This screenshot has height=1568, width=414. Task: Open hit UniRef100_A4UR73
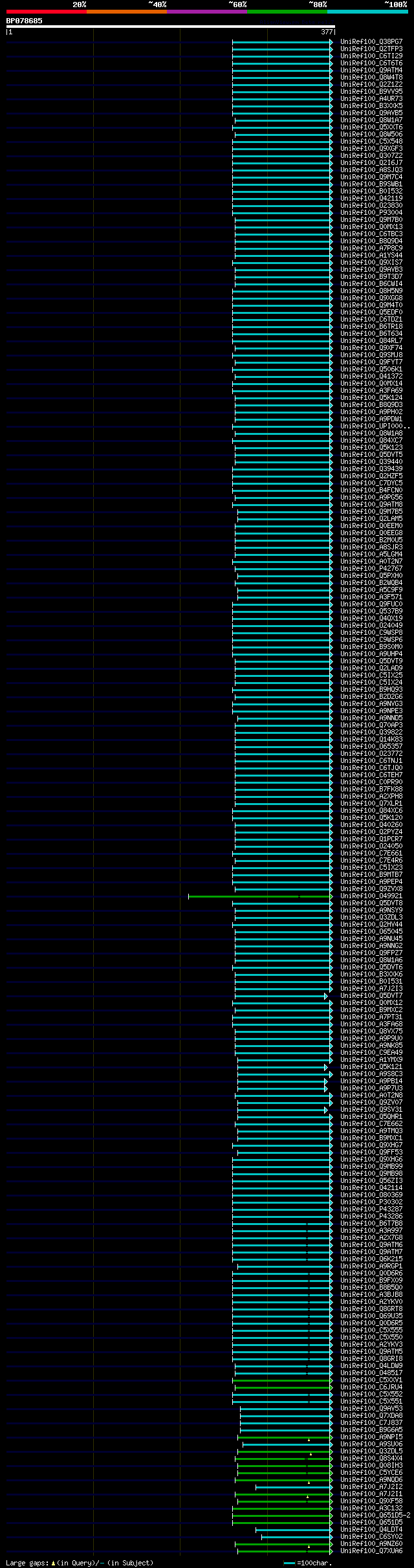pos(371,99)
